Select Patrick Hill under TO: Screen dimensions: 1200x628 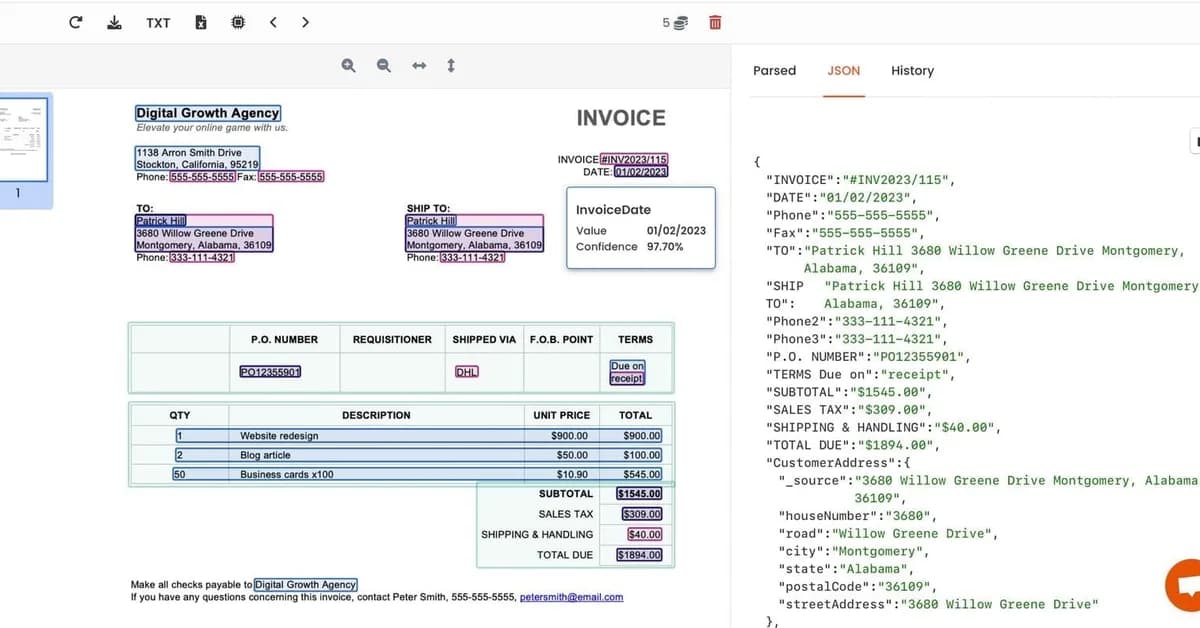tap(160, 221)
